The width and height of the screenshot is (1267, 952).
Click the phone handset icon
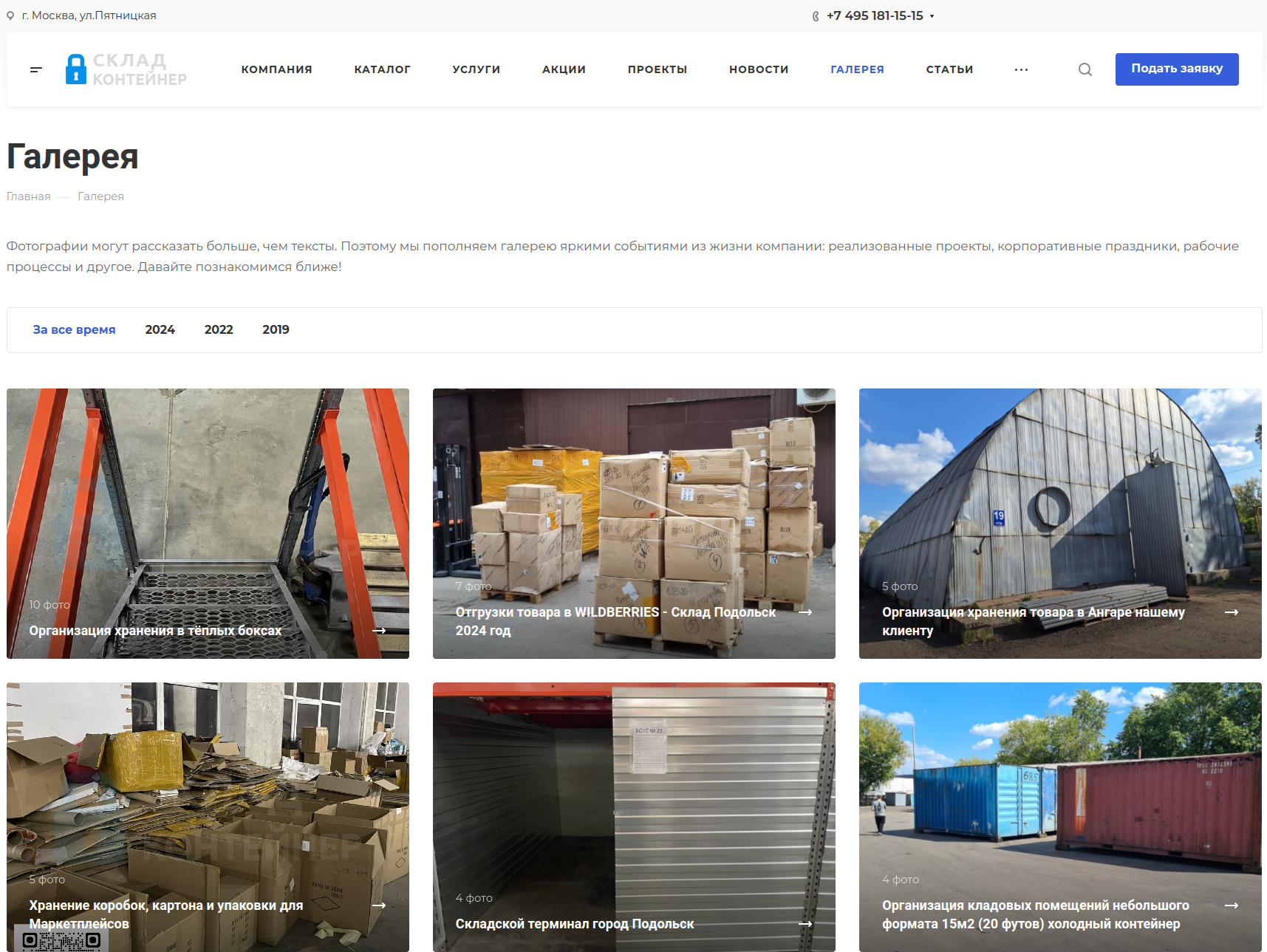pos(816,16)
